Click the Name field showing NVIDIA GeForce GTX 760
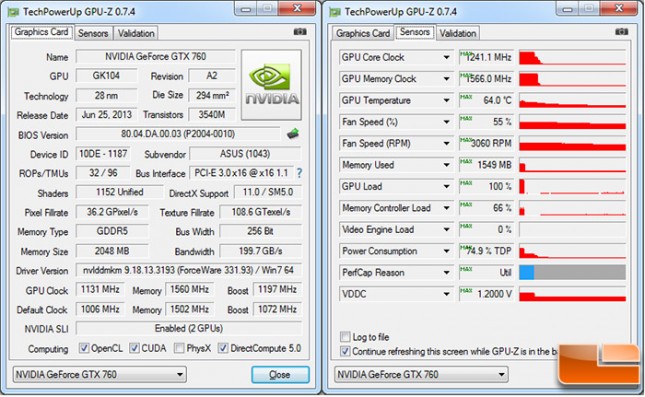Image resolution: width=645 pixels, height=397 pixels. pos(155,57)
